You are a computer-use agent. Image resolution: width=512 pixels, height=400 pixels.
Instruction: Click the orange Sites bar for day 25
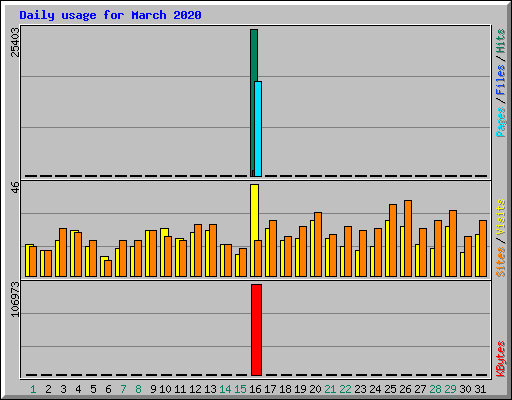(393, 240)
